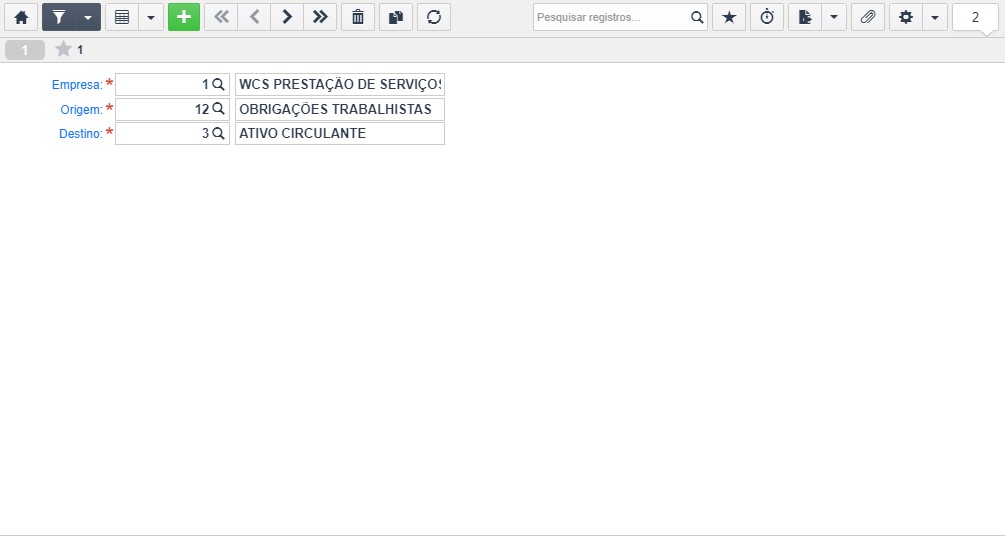Delete record with trash icon
The height and width of the screenshot is (543, 1005).
[x=358, y=17]
